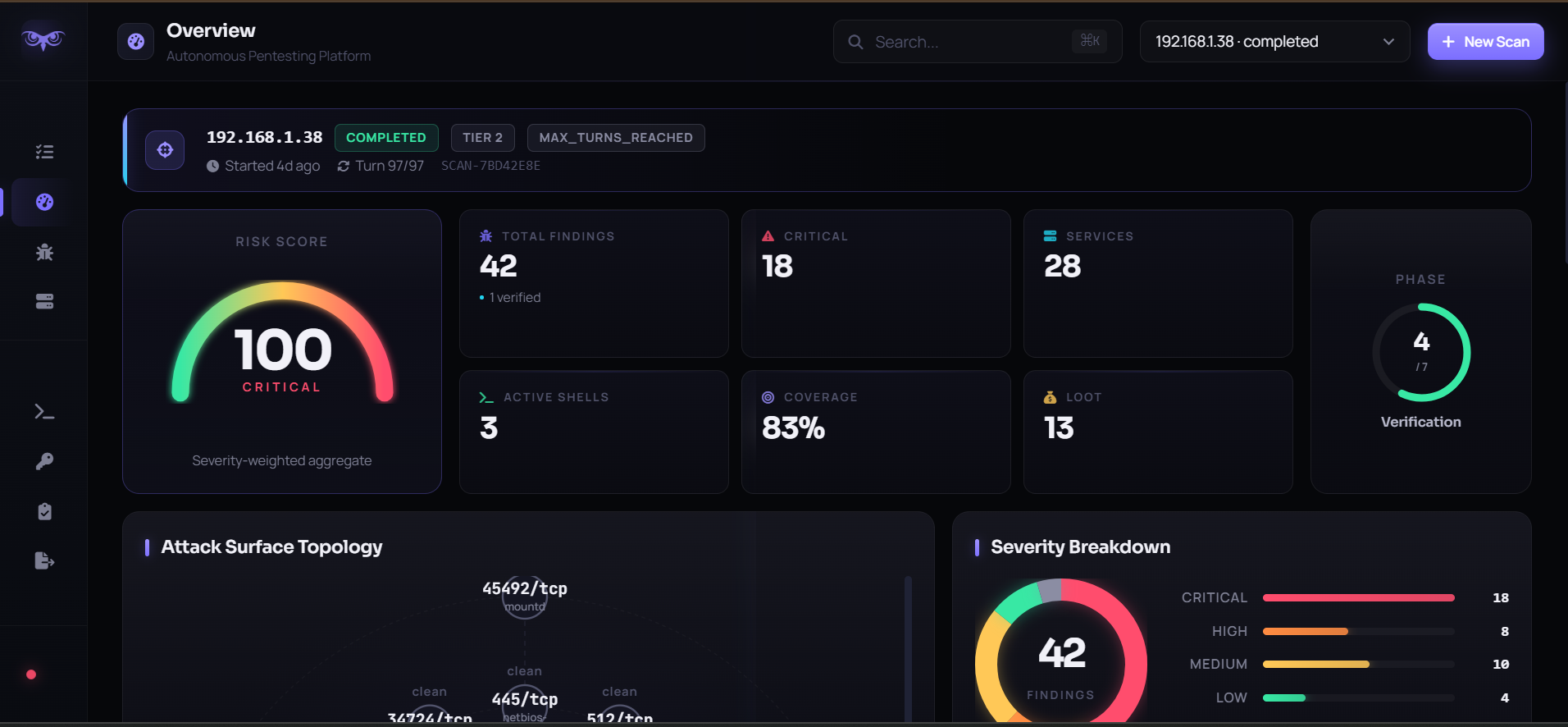Image resolution: width=1568 pixels, height=727 pixels.
Task: Open the findings bug sidebar icon
Action: tap(44, 252)
